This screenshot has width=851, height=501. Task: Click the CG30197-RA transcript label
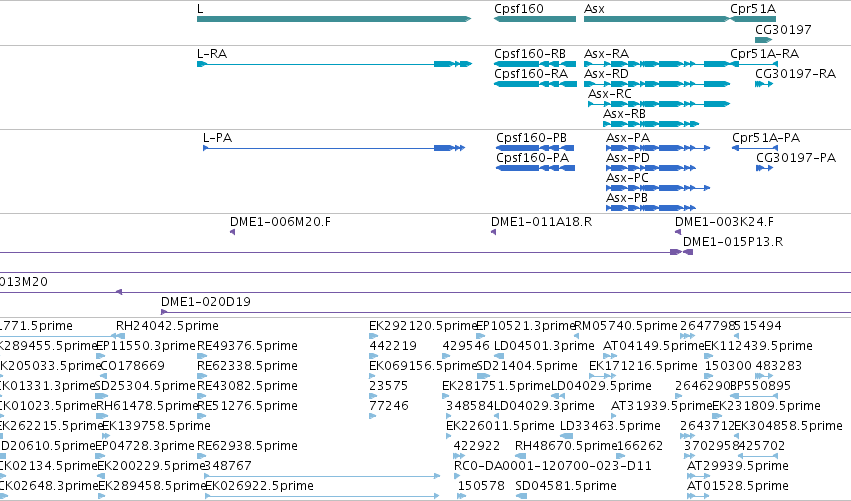[795, 74]
